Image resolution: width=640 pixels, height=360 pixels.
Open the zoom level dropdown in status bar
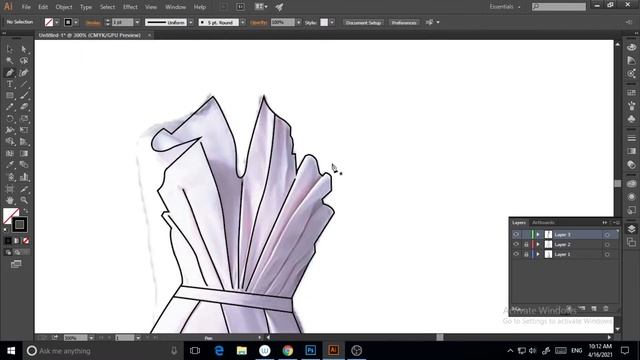click(91, 338)
